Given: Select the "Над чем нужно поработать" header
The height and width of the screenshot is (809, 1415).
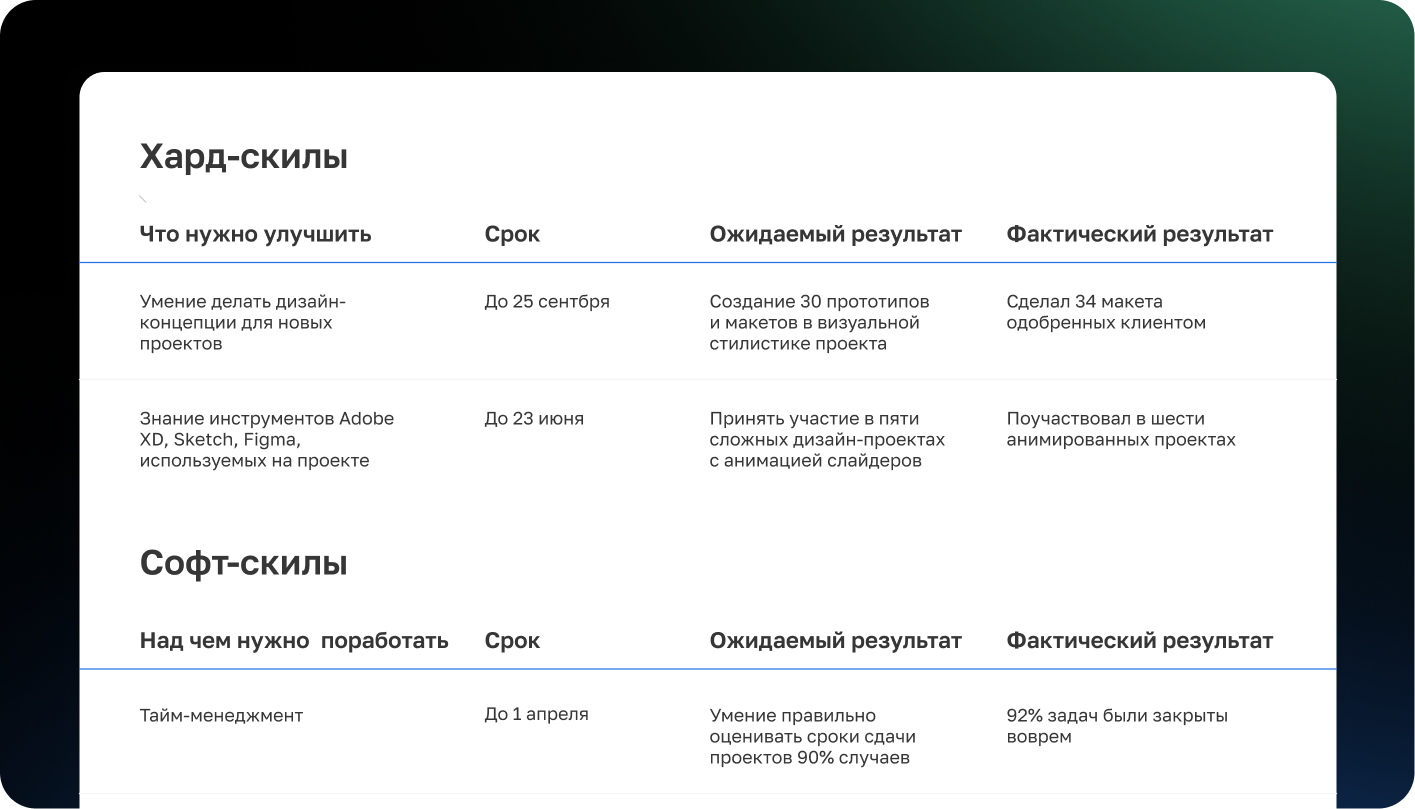Looking at the screenshot, I should pos(294,641).
